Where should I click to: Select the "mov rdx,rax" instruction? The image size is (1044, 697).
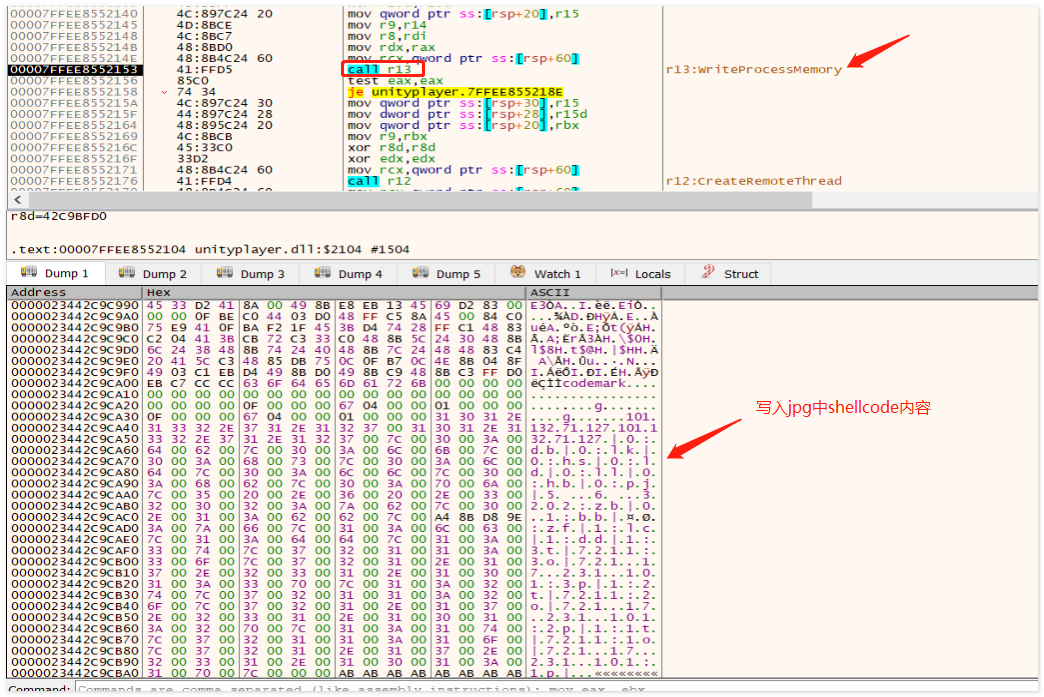[x=392, y=47]
